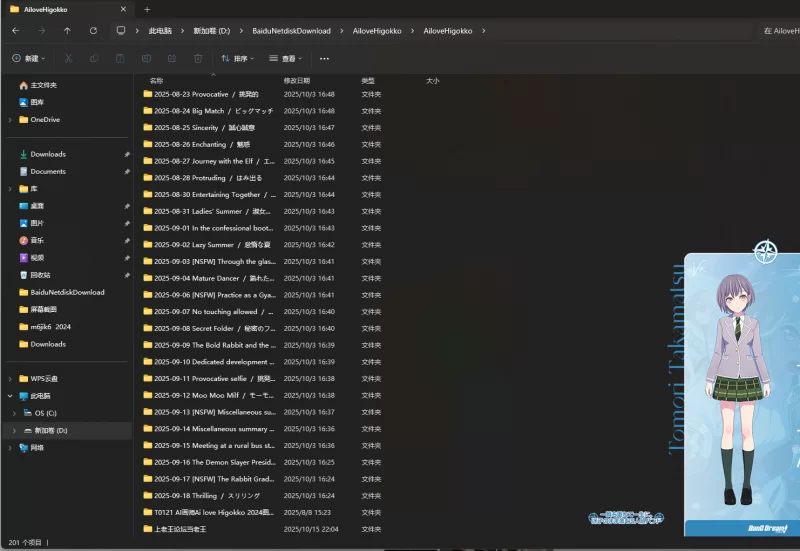The image size is (800, 551).
Task: Close the AiloveHigokko tab
Action: [123, 9]
